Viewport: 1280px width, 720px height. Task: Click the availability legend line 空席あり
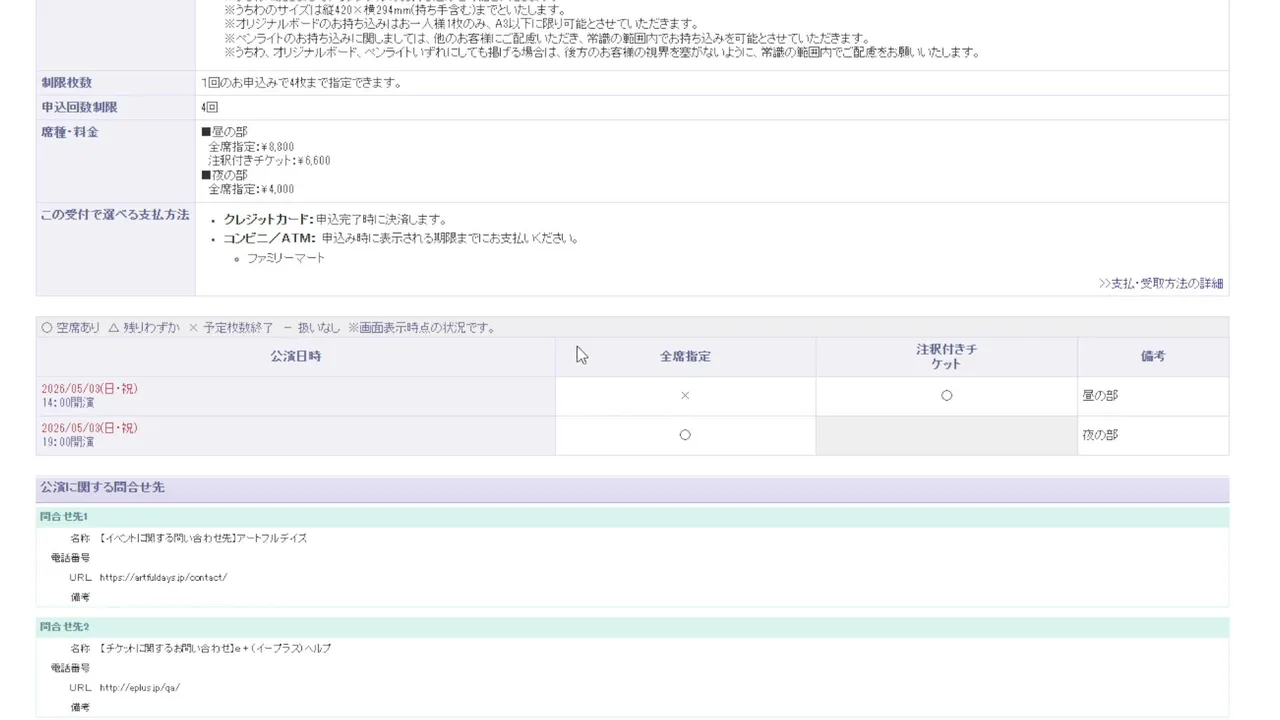[268, 328]
